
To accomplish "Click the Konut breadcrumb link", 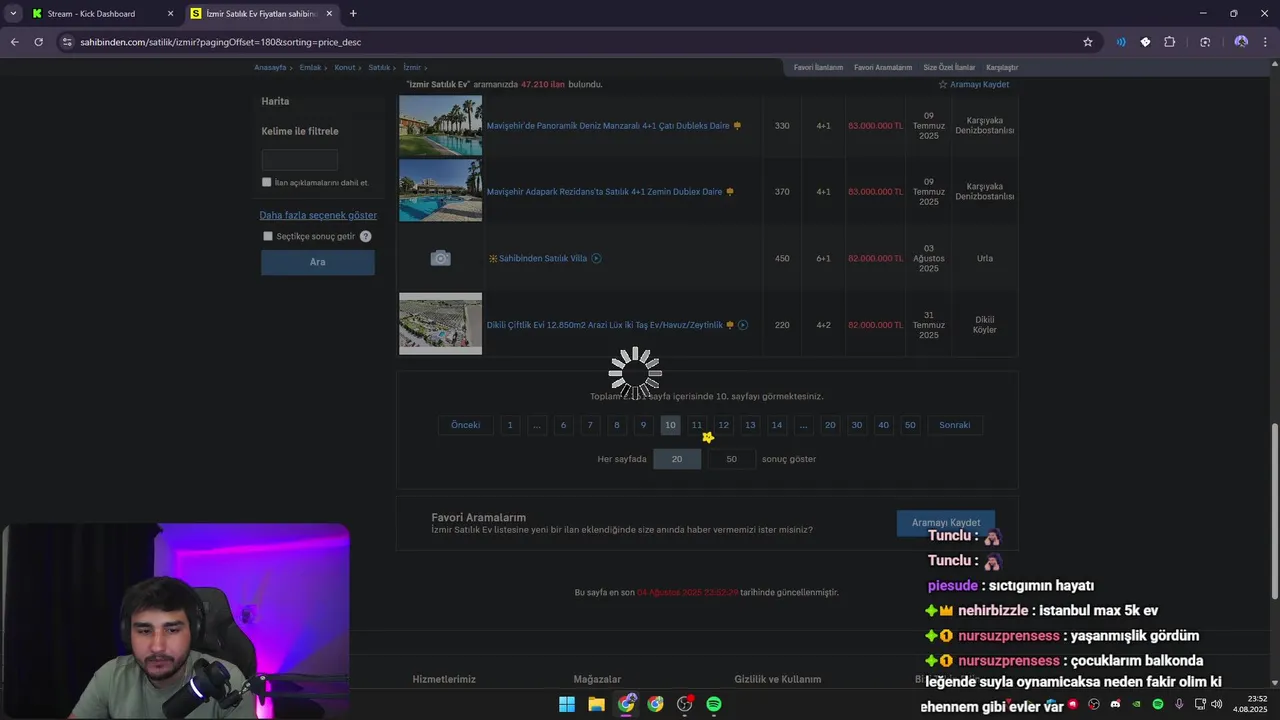I will point(345,67).
